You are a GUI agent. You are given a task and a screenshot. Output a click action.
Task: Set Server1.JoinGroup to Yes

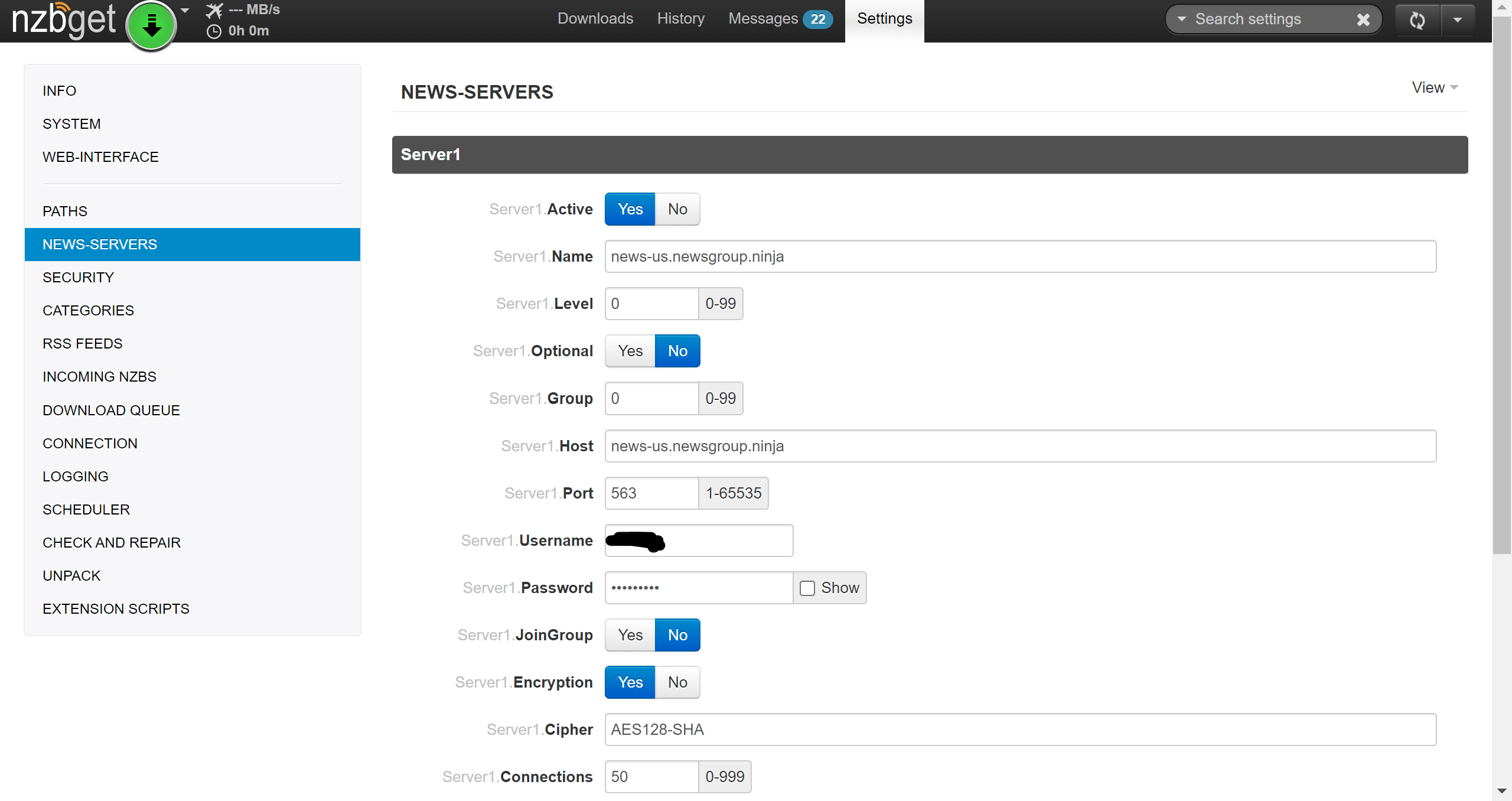[630, 635]
